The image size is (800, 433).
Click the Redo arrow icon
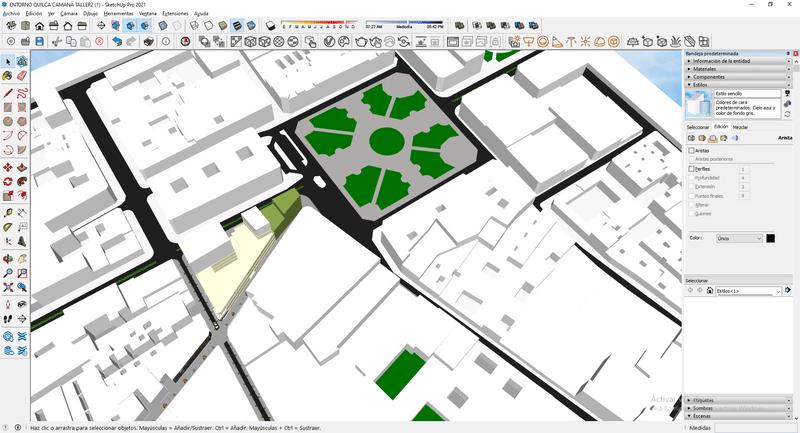coord(131,42)
